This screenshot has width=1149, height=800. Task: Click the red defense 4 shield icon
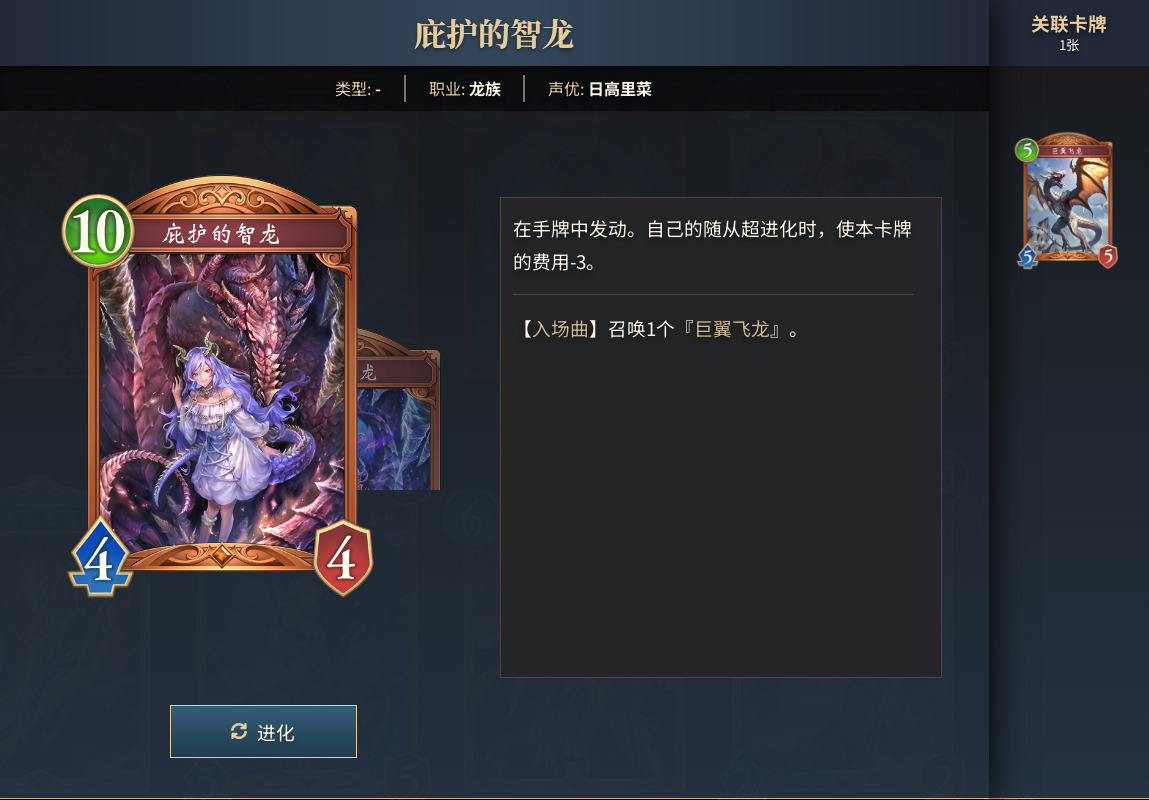[x=342, y=558]
